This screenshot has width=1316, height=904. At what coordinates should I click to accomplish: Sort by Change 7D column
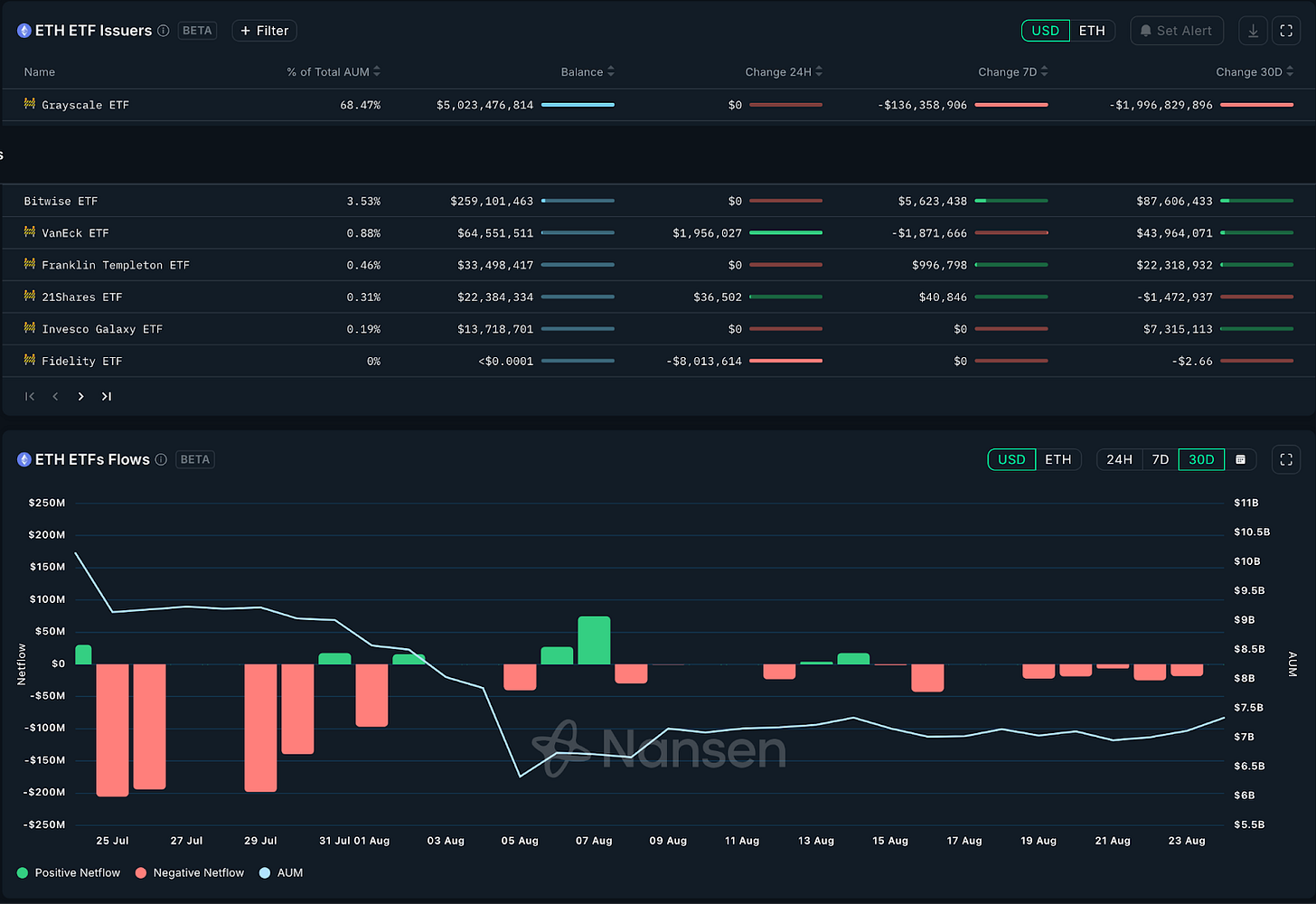point(1013,71)
